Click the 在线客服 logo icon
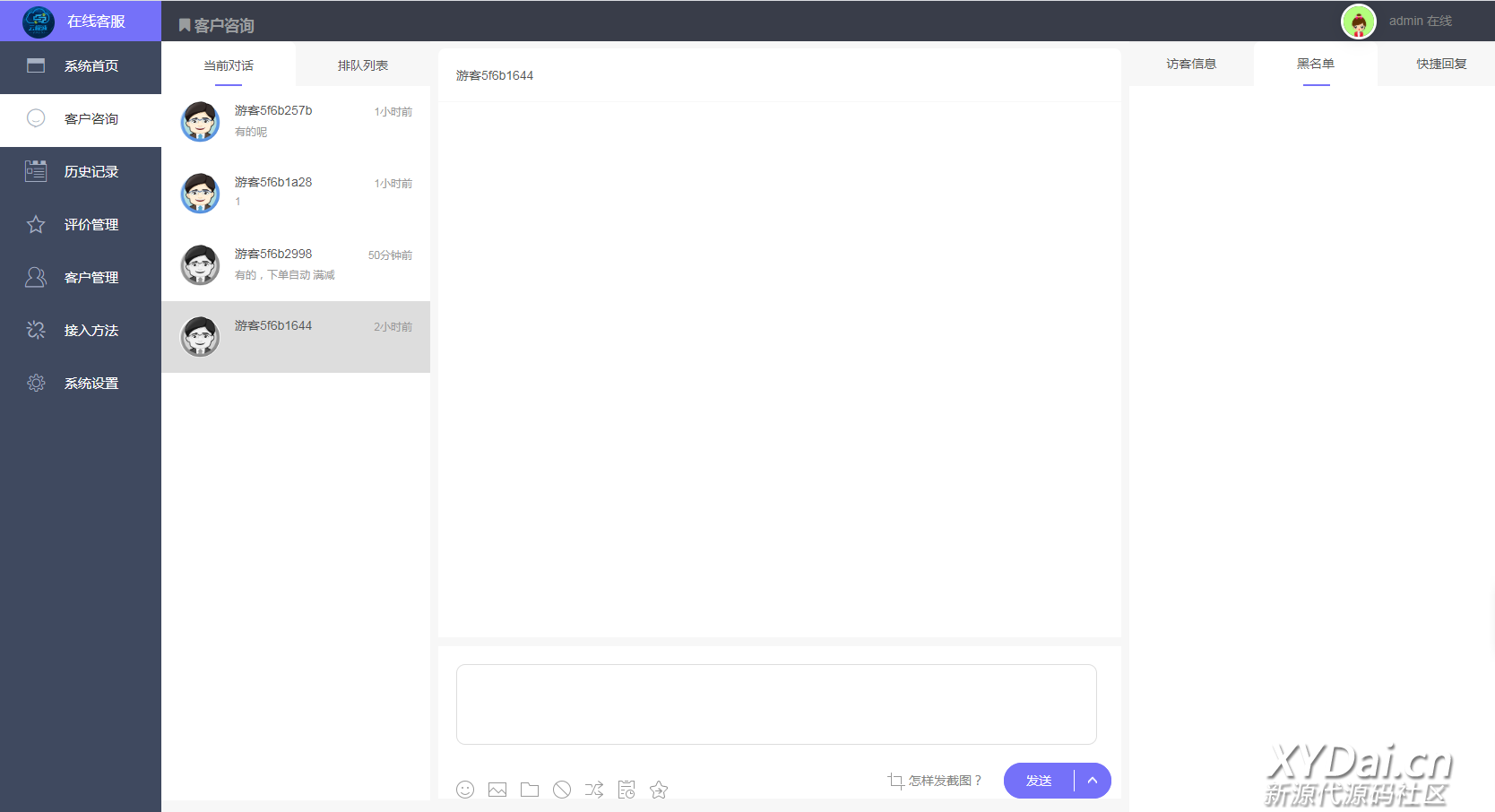Screen dimensions: 1495x812 point(39,21)
